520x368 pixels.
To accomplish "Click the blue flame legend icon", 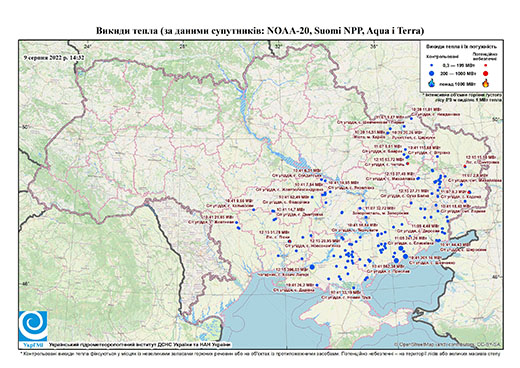I will [x=432, y=83].
